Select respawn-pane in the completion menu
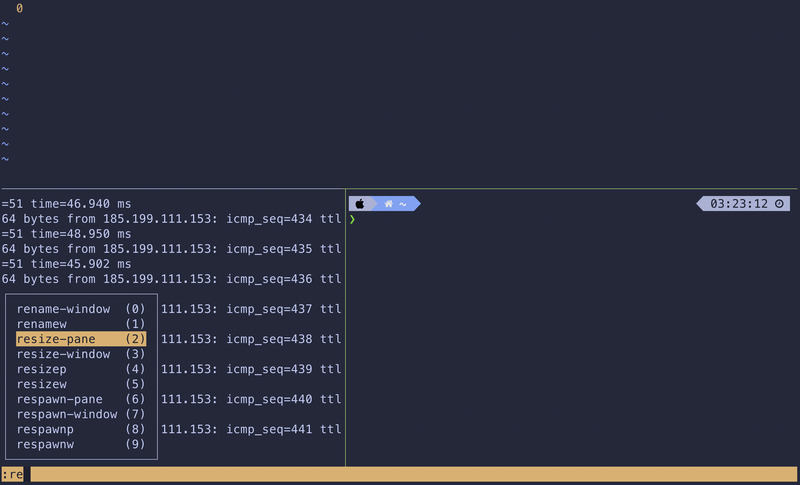 [x=81, y=399]
